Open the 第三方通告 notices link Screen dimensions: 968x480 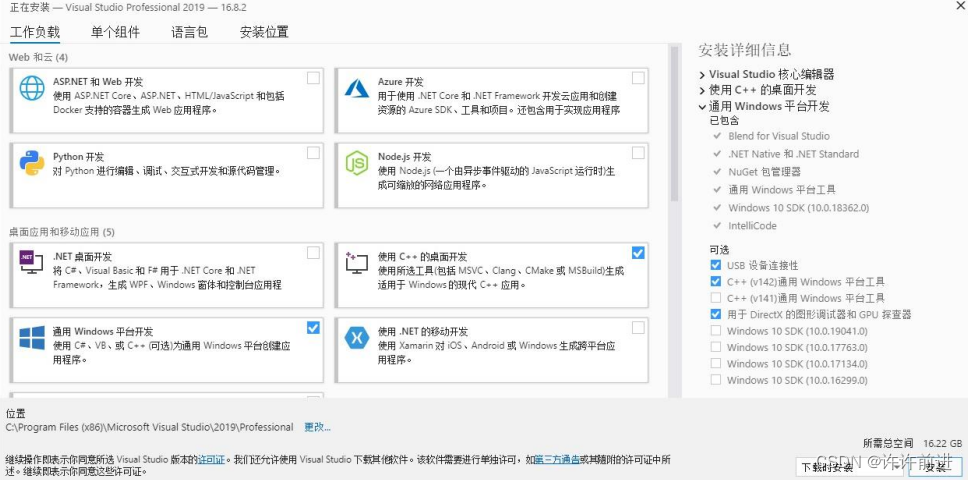(557, 460)
